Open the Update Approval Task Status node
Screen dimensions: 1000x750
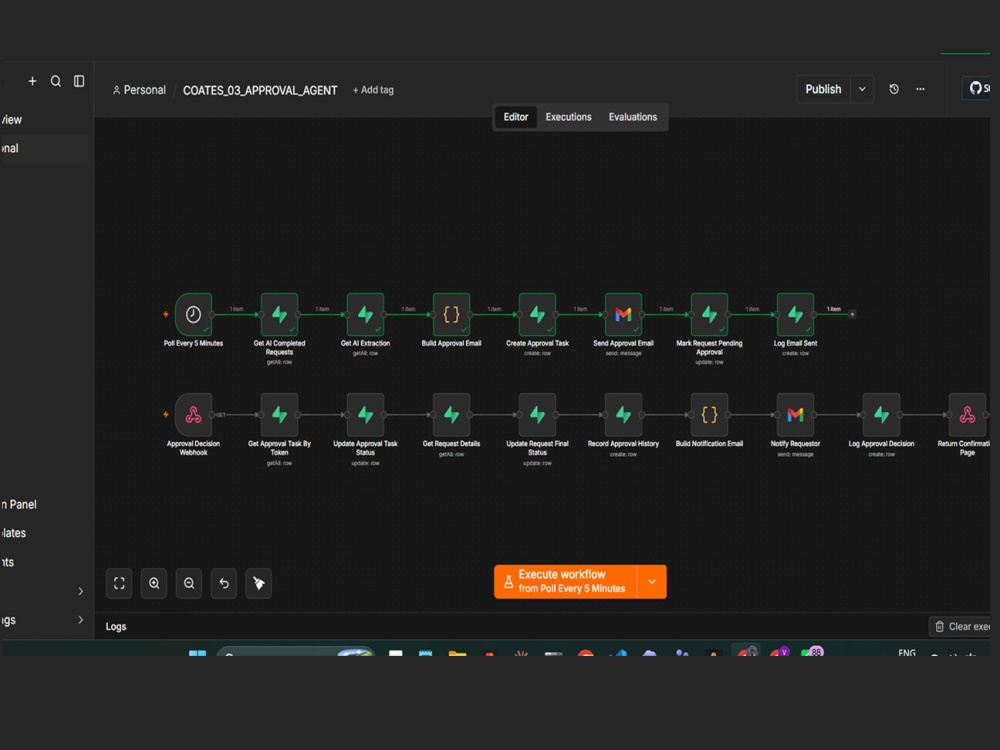point(365,415)
